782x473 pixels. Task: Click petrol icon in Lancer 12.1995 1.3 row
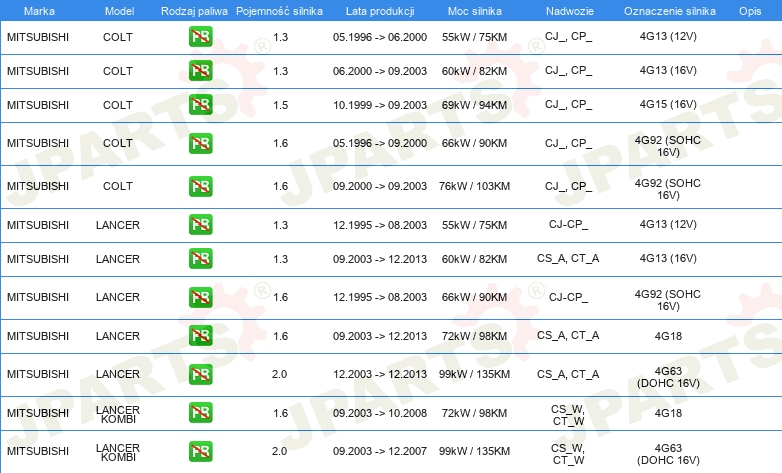pos(200,225)
